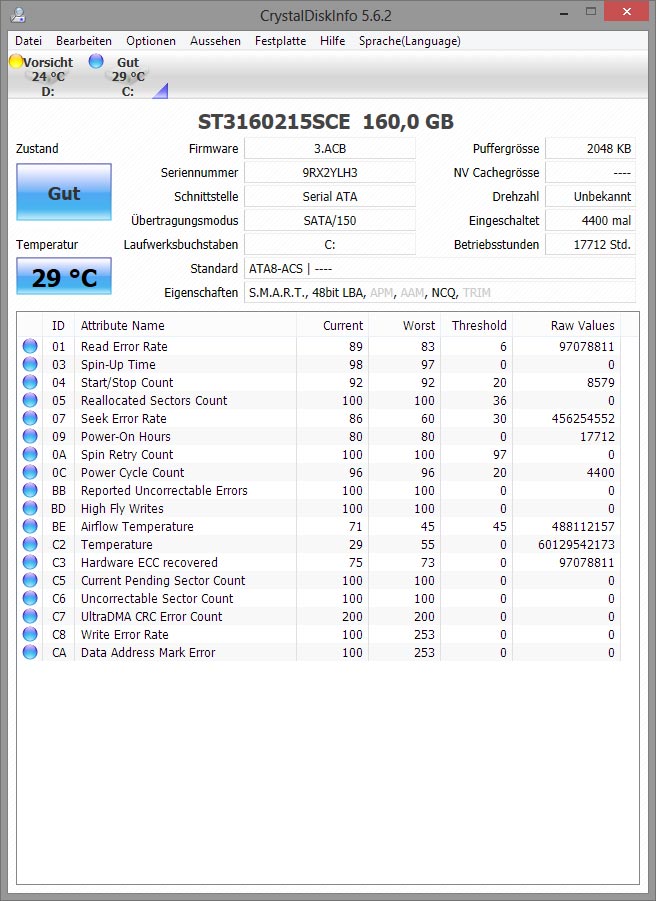Open the Datei menu

(29, 41)
